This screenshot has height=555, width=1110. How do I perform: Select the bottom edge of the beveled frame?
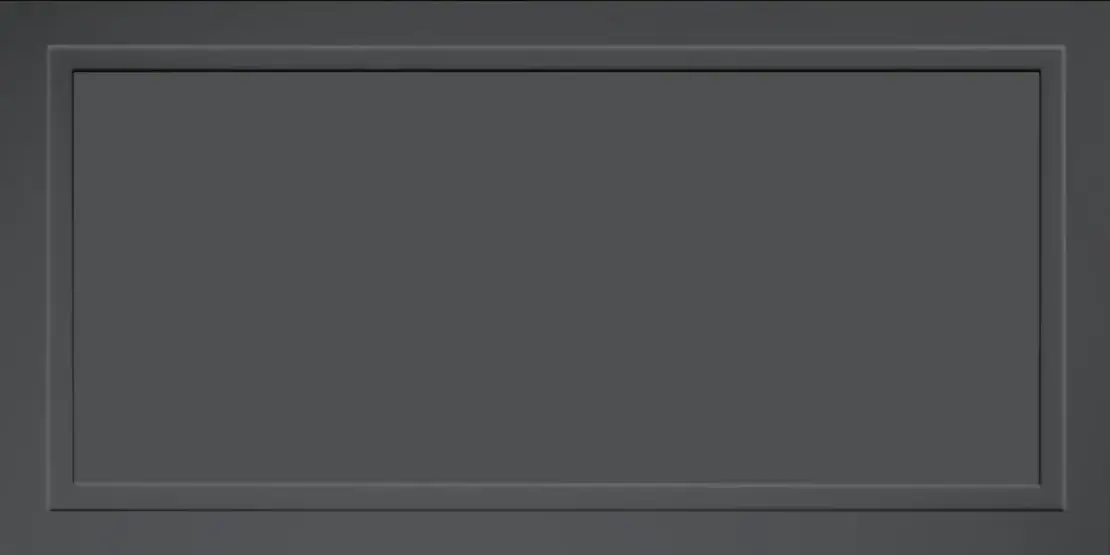pos(556,497)
